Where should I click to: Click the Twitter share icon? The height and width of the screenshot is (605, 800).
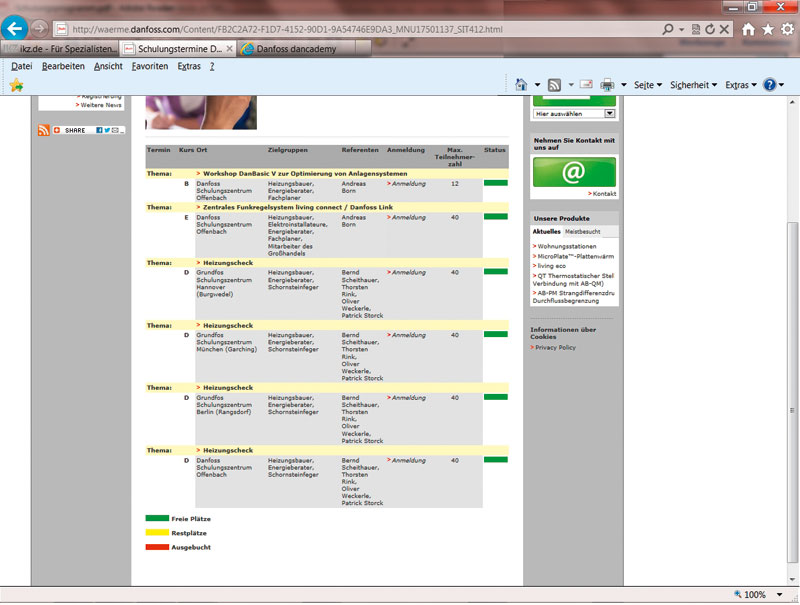[107, 130]
